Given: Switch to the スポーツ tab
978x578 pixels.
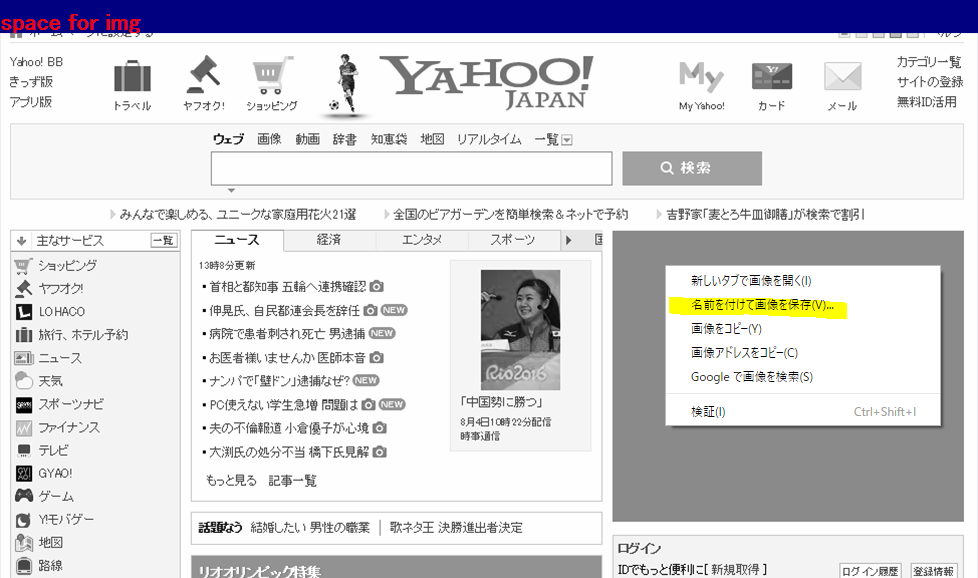Looking at the screenshot, I should click(x=512, y=239).
